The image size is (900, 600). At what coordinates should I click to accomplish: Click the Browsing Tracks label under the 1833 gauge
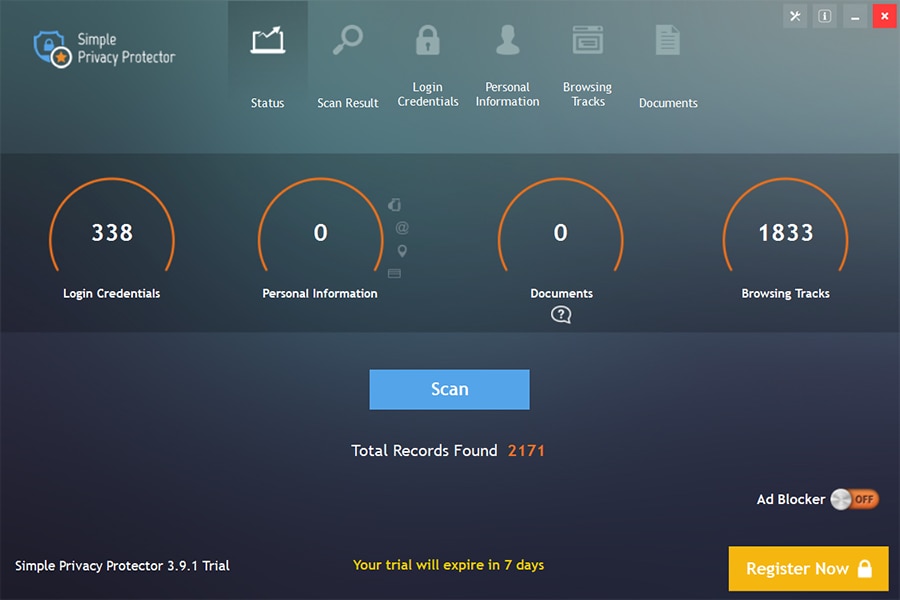[785, 293]
